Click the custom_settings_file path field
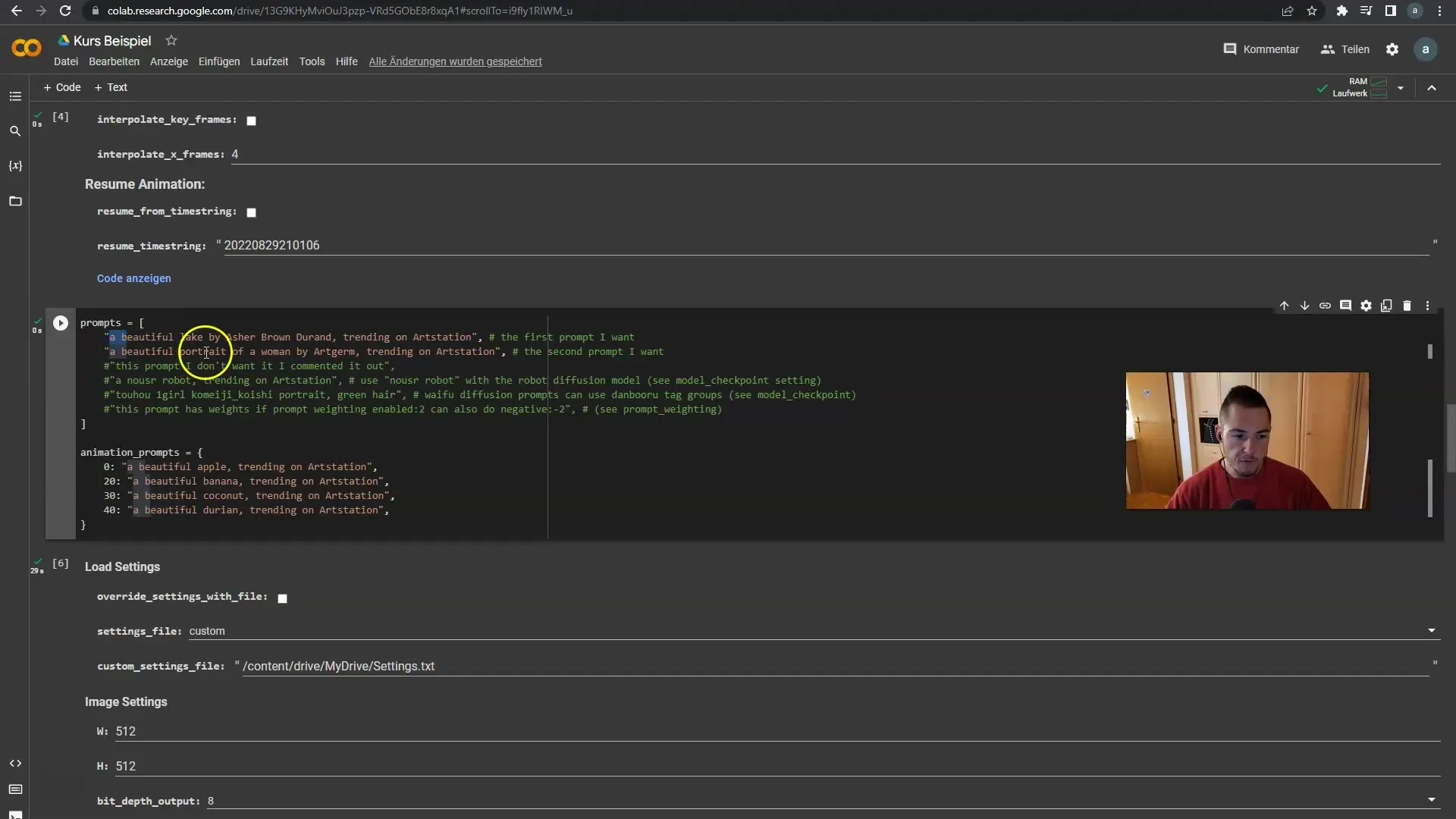The width and height of the screenshot is (1456, 819). 836,666
